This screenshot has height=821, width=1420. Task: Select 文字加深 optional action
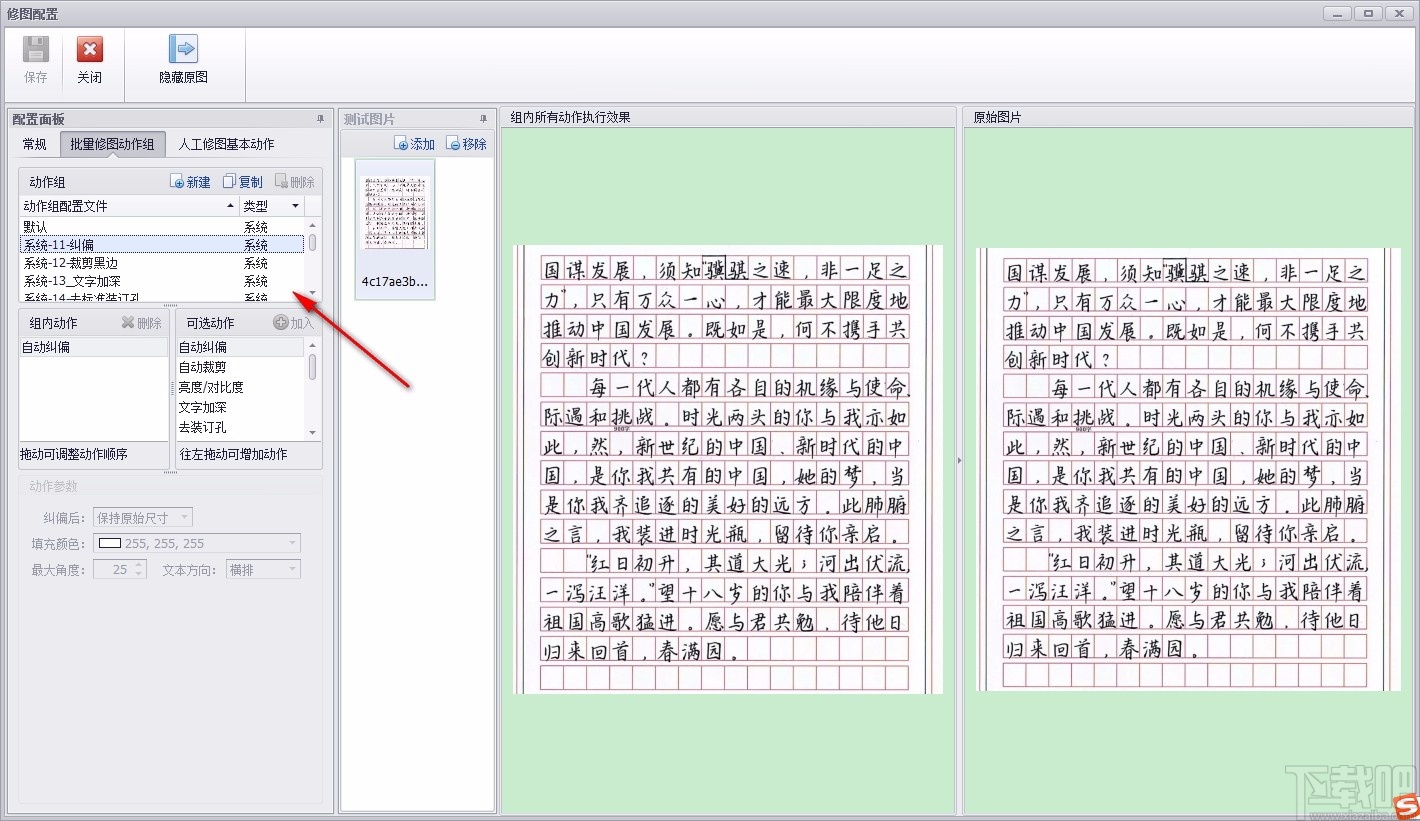coord(241,407)
